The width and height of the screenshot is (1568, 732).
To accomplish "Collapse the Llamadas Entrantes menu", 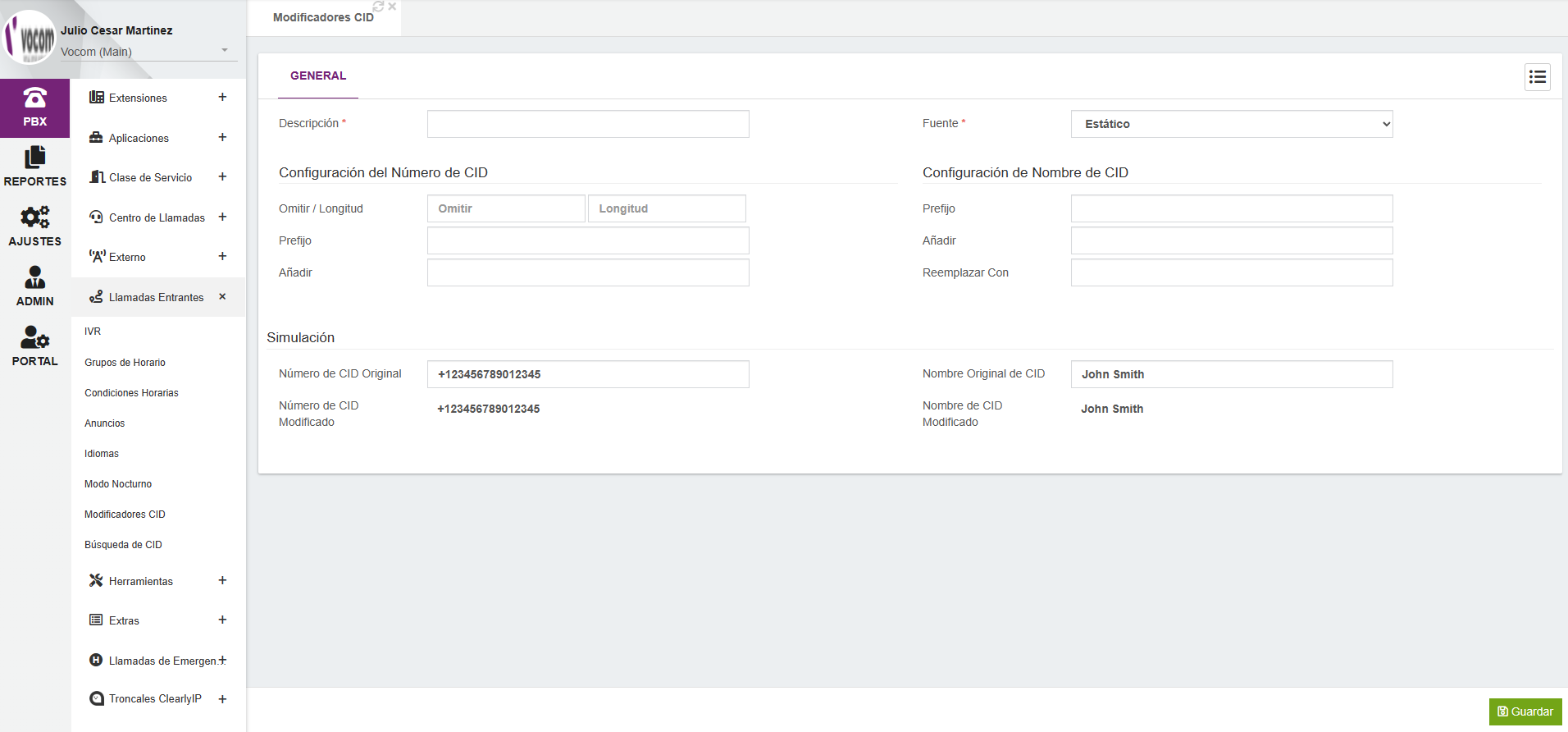I will [x=222, y=296].
